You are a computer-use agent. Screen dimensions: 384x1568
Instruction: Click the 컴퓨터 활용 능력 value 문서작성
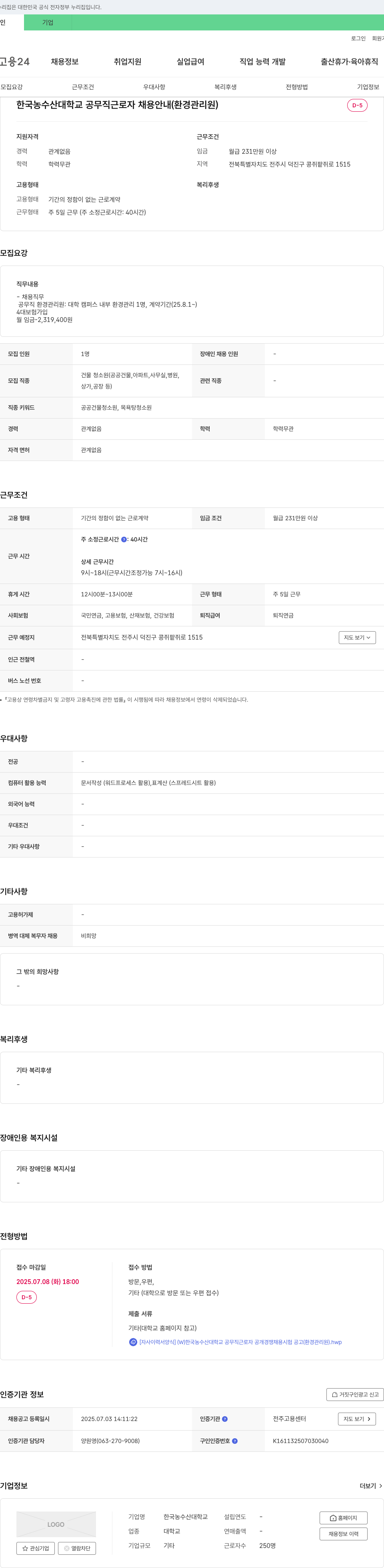[x=148, y=783]
